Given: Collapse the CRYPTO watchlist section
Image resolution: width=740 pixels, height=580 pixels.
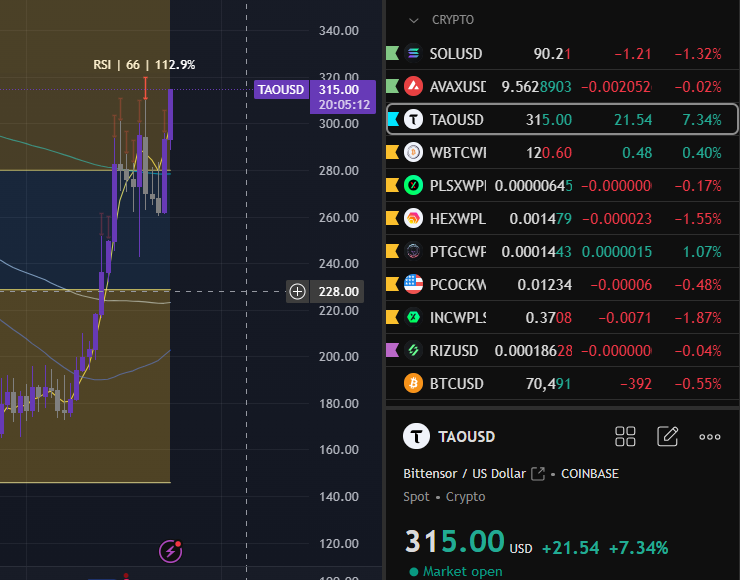Looking at the screenshot, I should click(414, 20).
